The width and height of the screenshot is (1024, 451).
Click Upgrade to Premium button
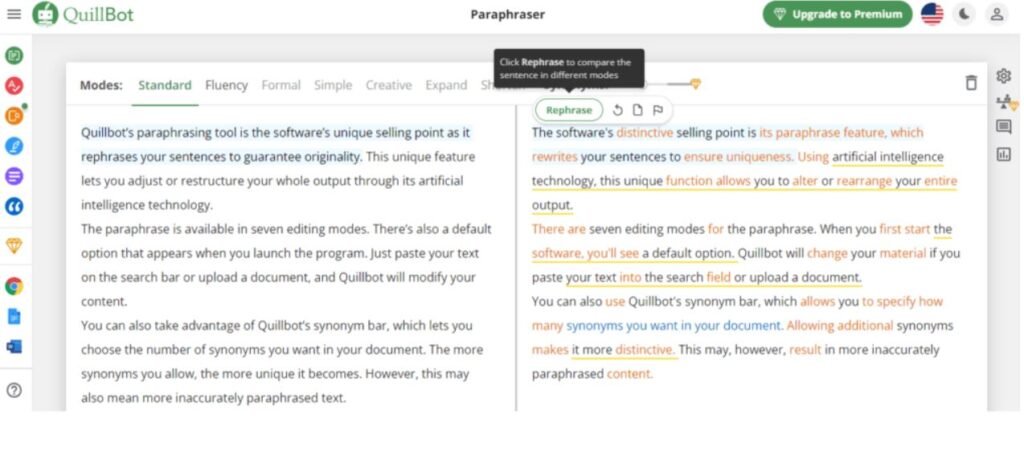pyautogui.click(x=837, y=14)
